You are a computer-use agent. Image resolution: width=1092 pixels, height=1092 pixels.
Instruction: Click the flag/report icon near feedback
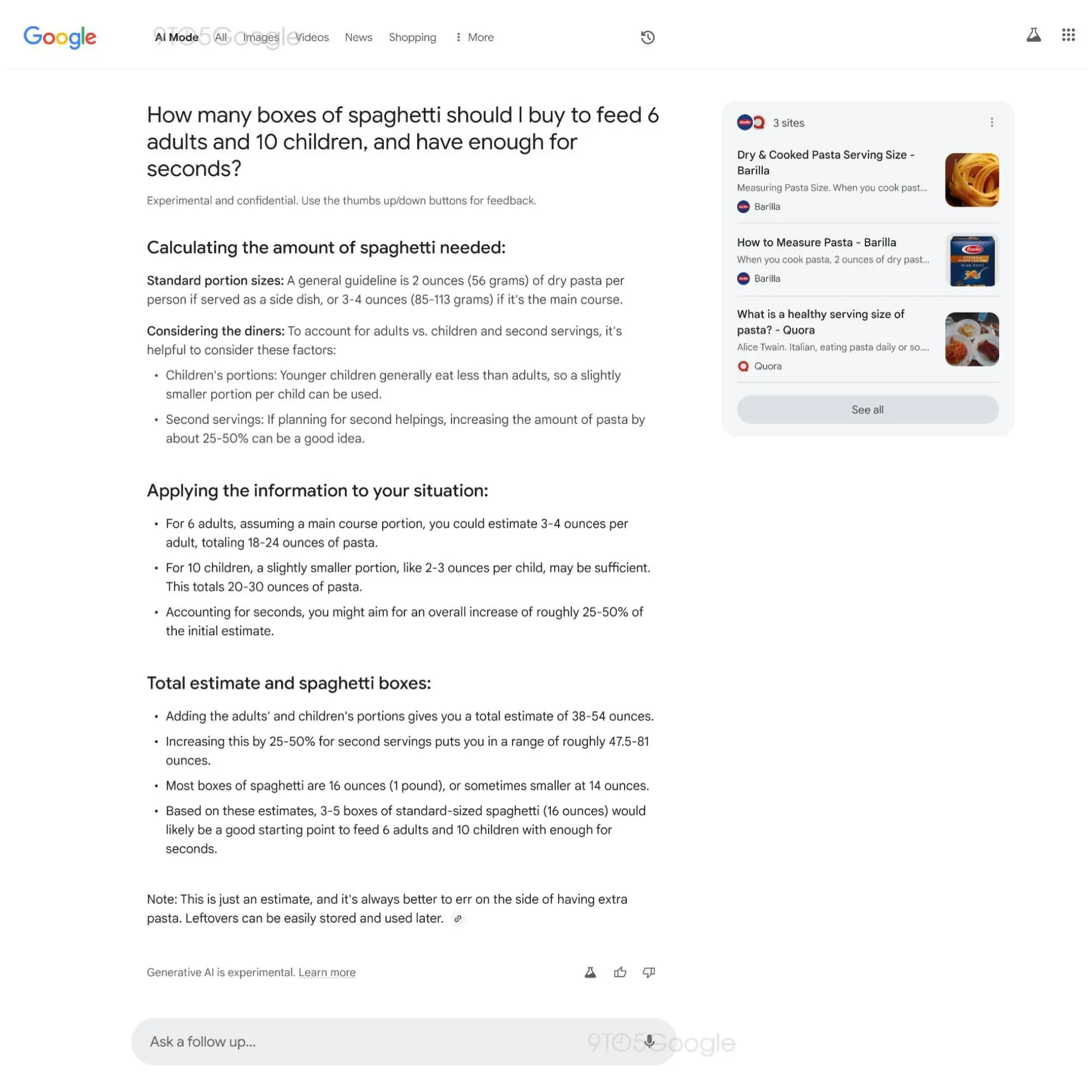(590, 972)
